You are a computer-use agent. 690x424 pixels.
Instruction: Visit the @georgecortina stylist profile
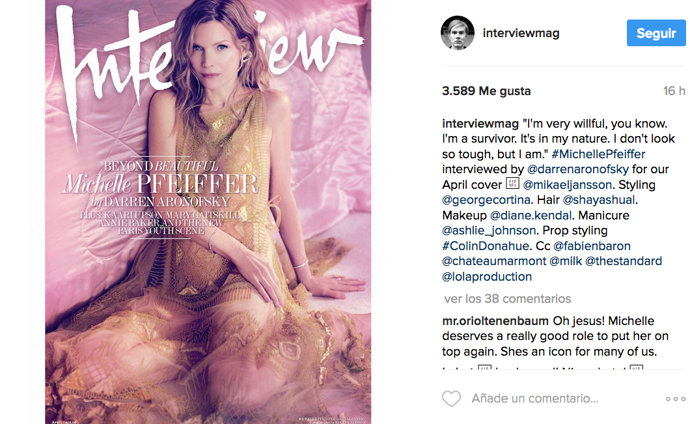[486, 200]
